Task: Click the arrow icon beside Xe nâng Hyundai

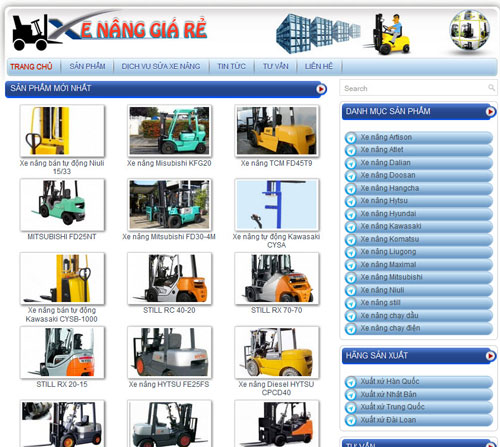Action: tap(351, 214)
